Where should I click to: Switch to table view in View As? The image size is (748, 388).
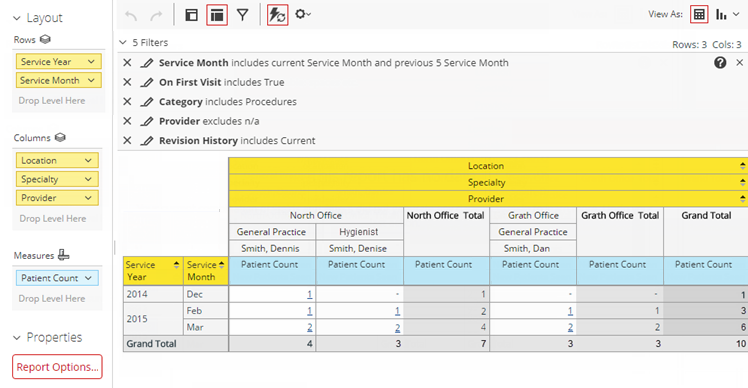(x=699, y=15)
